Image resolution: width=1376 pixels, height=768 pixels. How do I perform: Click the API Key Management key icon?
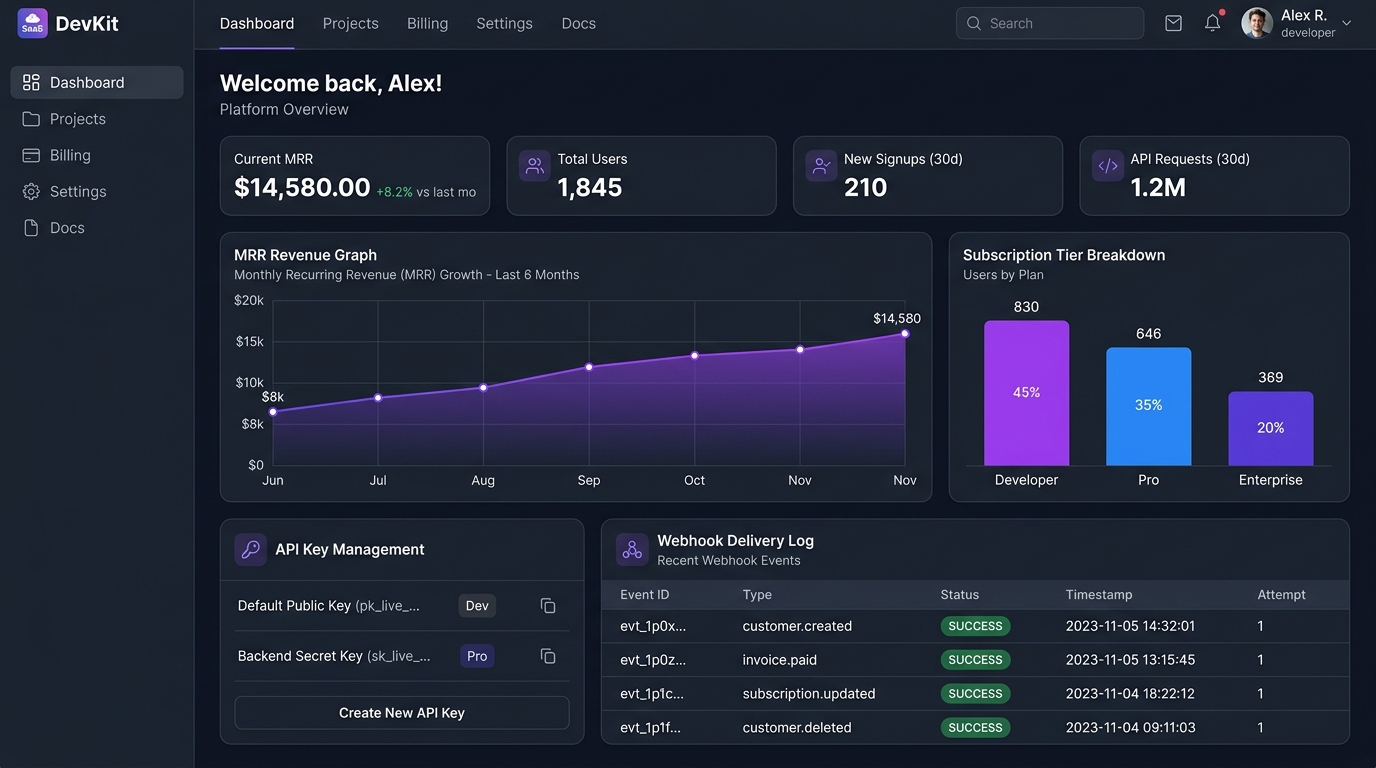pos(251,549)
